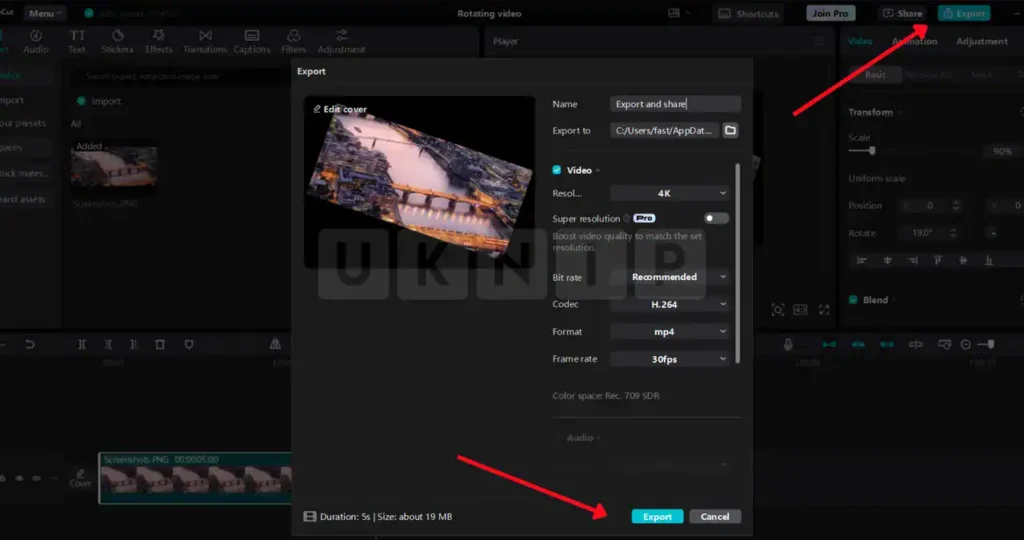Click the Share button in top bar
Screen dimensions: 1024x540
point(903,13)
